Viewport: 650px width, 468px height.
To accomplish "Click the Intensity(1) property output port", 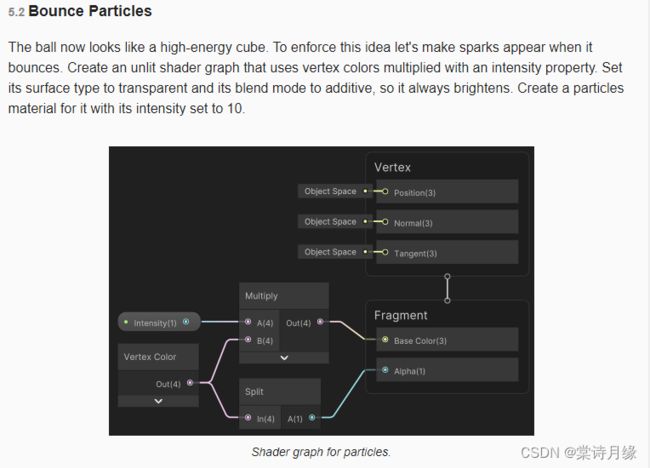I will point(186,322).
